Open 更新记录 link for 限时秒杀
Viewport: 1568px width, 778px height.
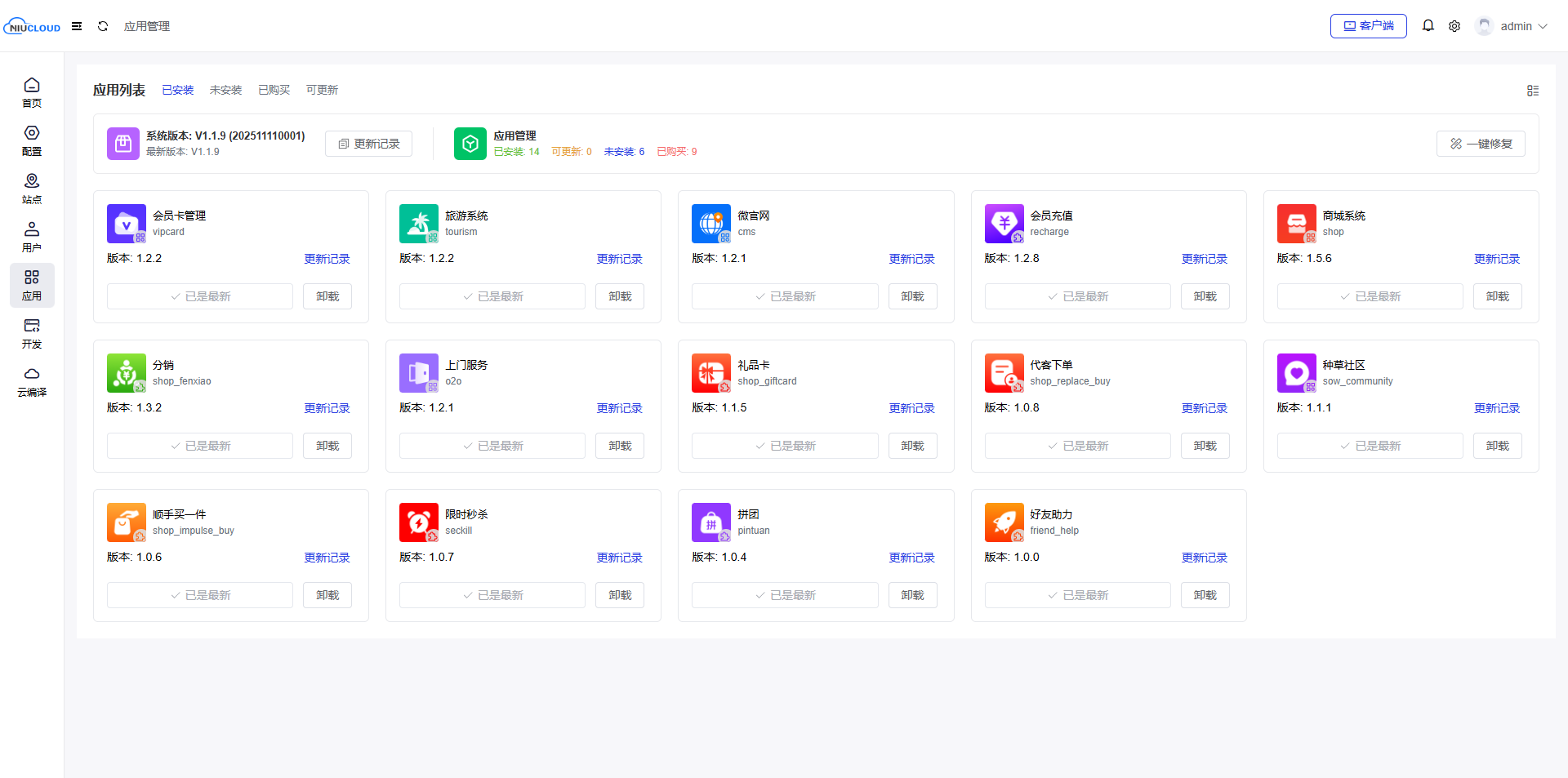click(619, 558)
